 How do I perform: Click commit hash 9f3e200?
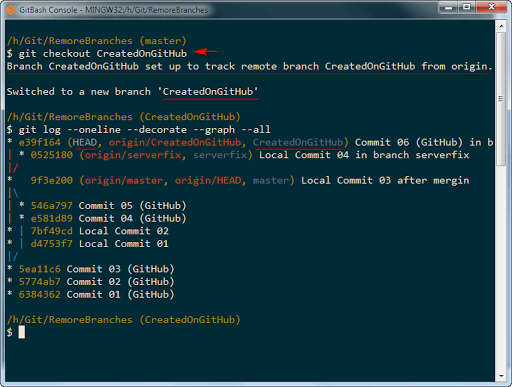click(x=52, y=180)
